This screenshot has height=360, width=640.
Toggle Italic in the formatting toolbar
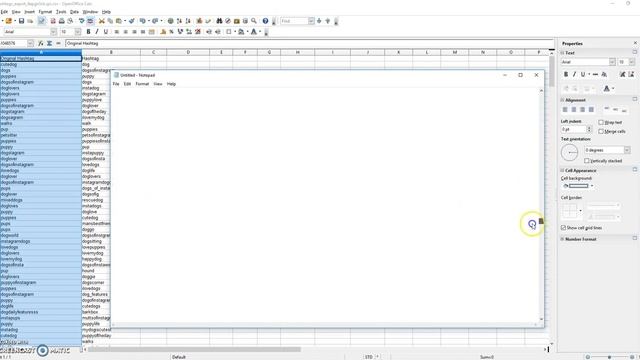pos(97,32)
